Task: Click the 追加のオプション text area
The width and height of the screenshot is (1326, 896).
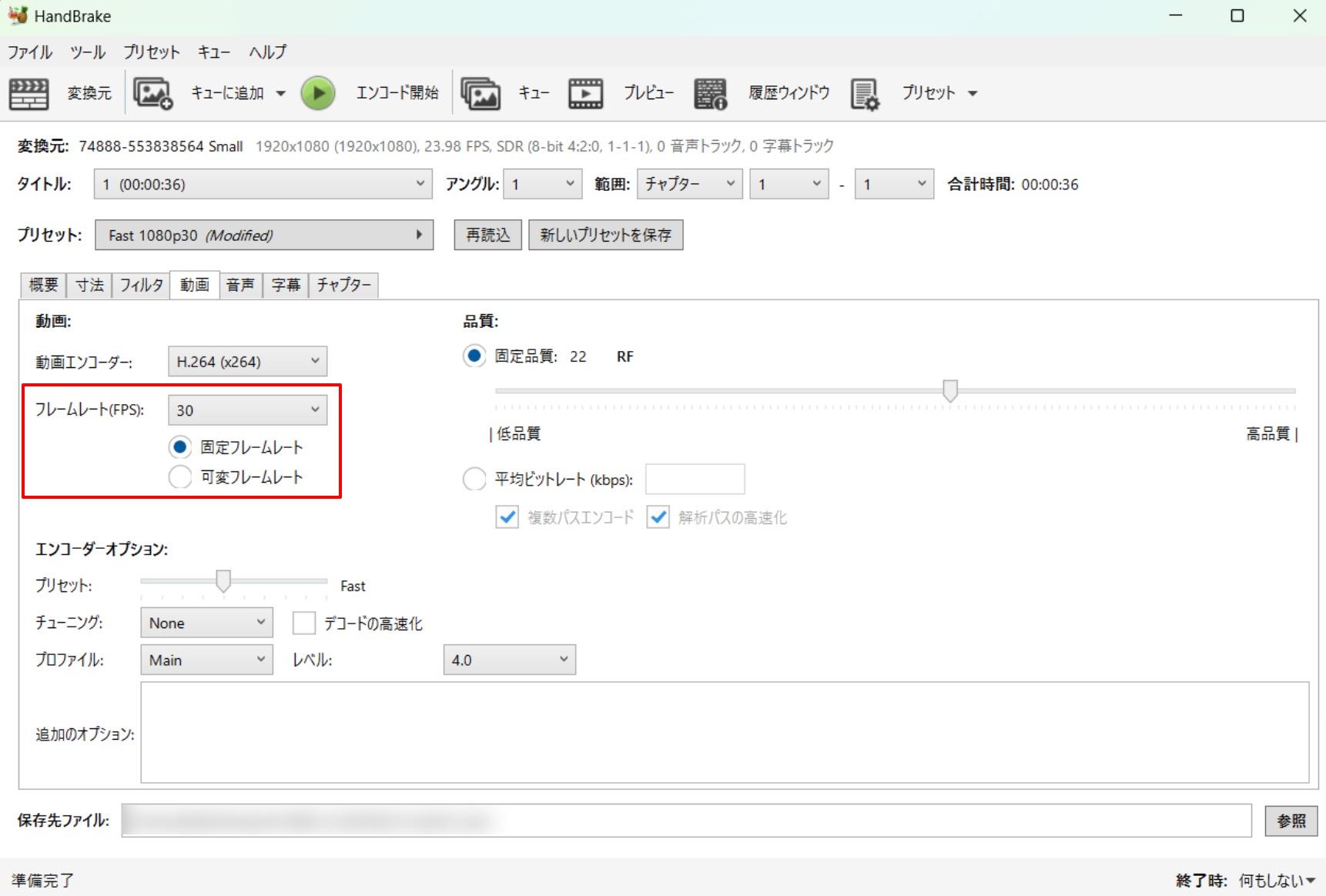Action: click(x=725, y=732)
